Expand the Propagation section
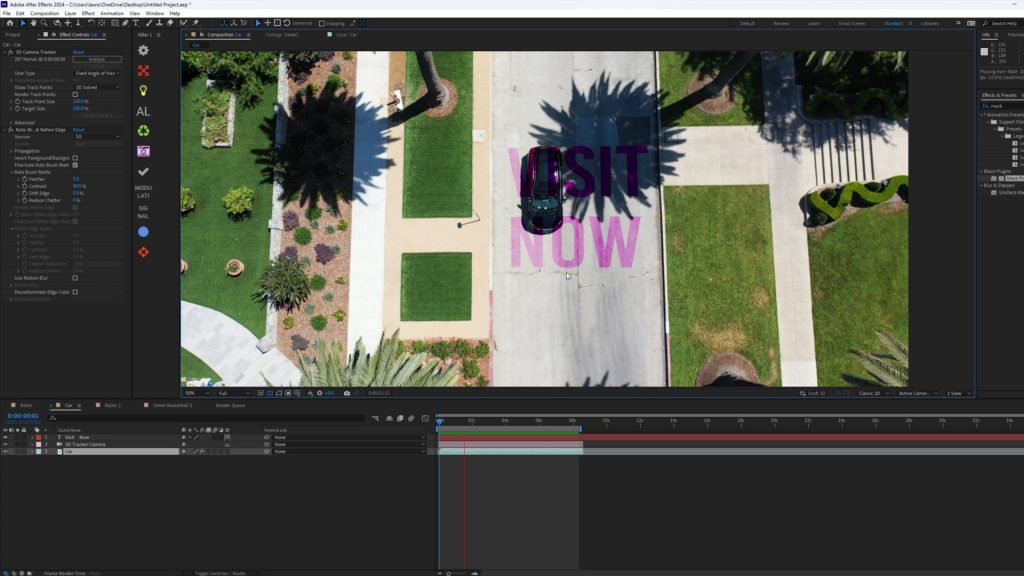The image size is (1024, 576). 11,151
